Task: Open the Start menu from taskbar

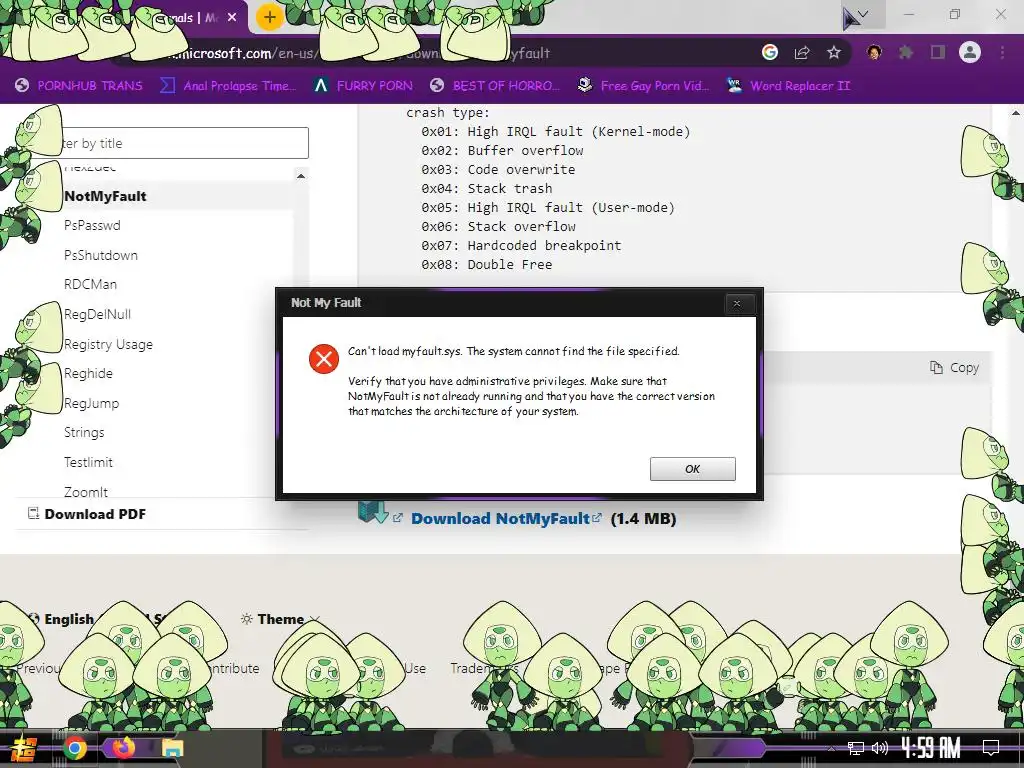Action: [24, 748]
